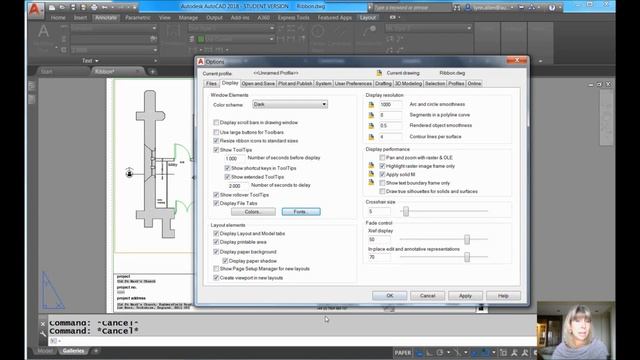The image size is (640, 360).
Task: Click the Arc and circle smoothness input field
Action: 391,104
